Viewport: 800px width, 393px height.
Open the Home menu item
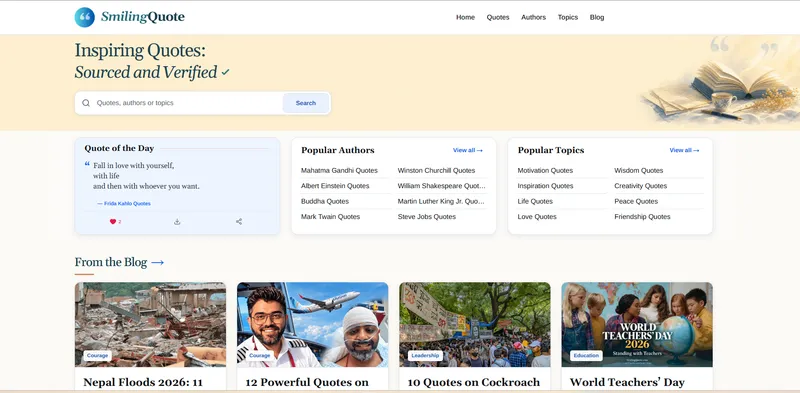pos(465,17)
